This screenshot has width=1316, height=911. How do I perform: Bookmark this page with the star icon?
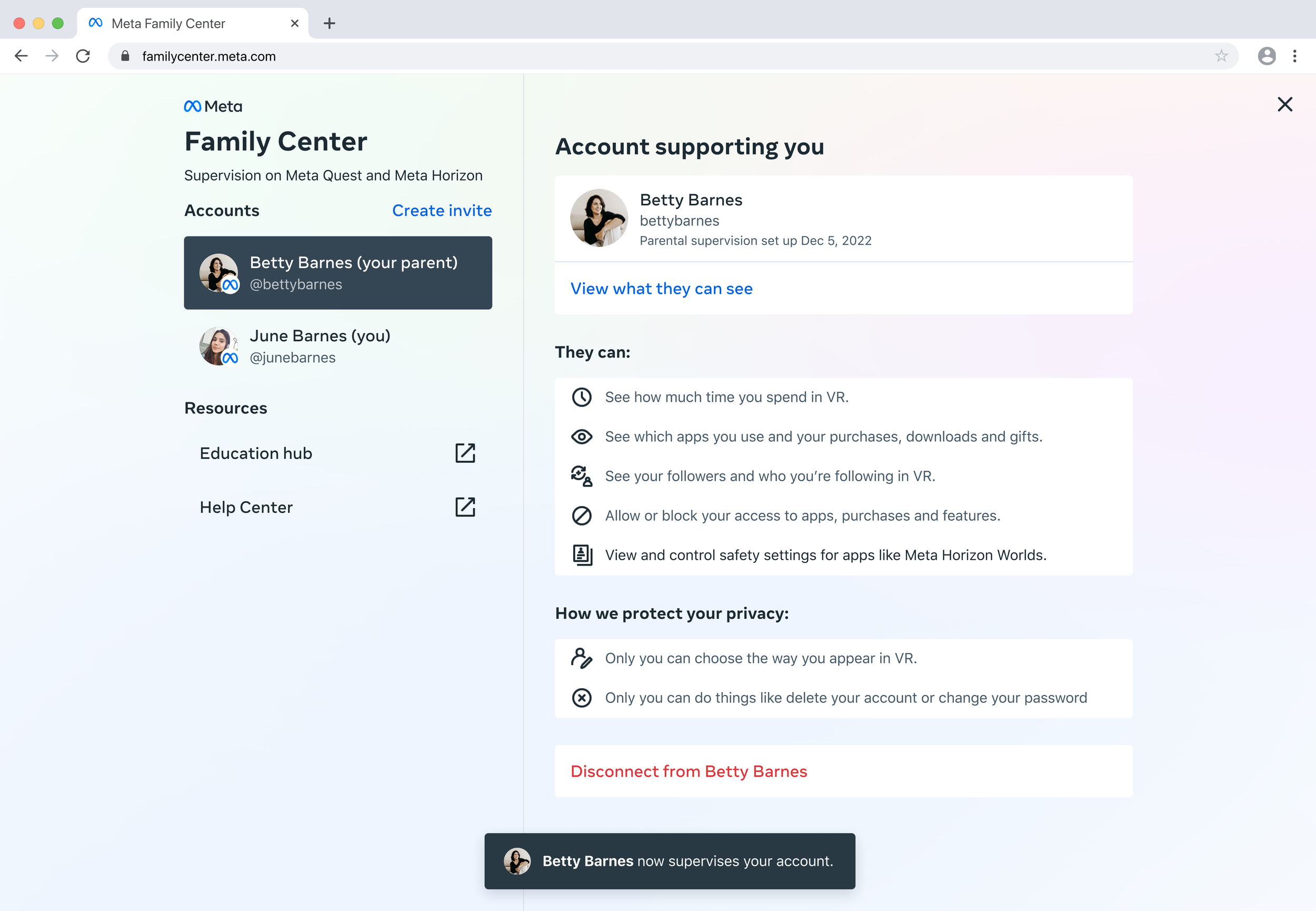[1221, 56]
